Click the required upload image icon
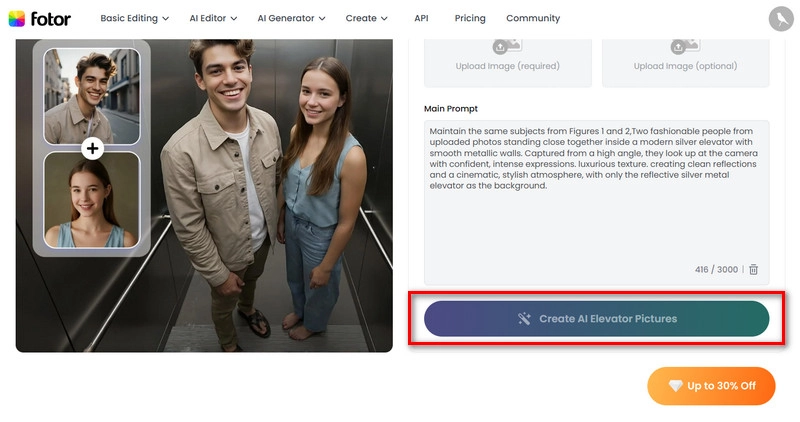The height and width of the screenshot is (422, 800). point(507,45)
